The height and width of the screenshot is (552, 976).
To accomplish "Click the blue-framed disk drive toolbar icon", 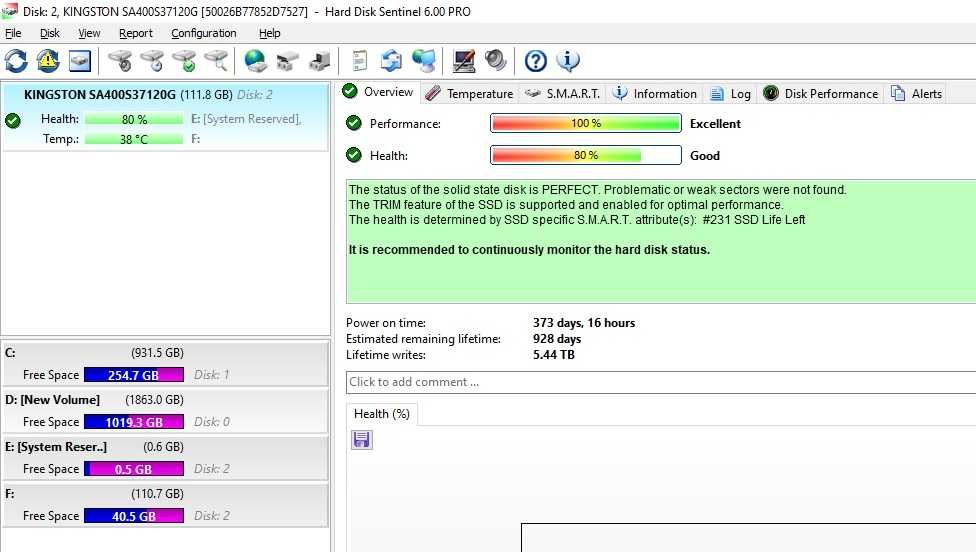I will pos(80,61).
